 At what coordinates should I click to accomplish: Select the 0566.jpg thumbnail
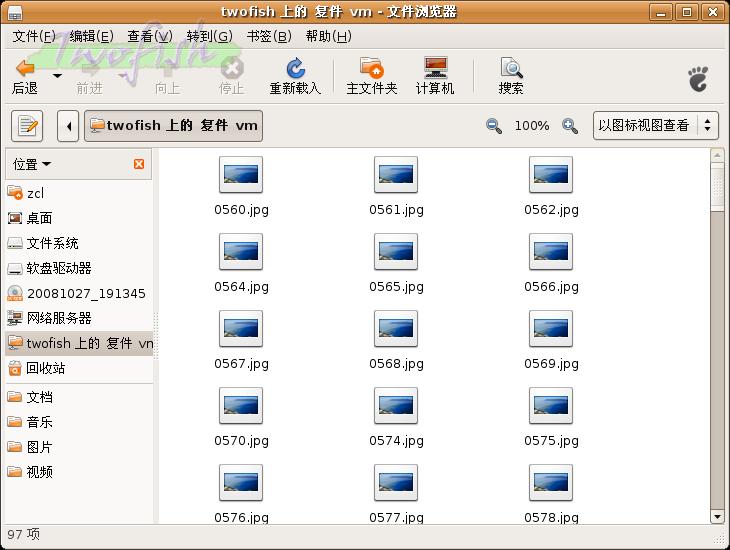551,252
